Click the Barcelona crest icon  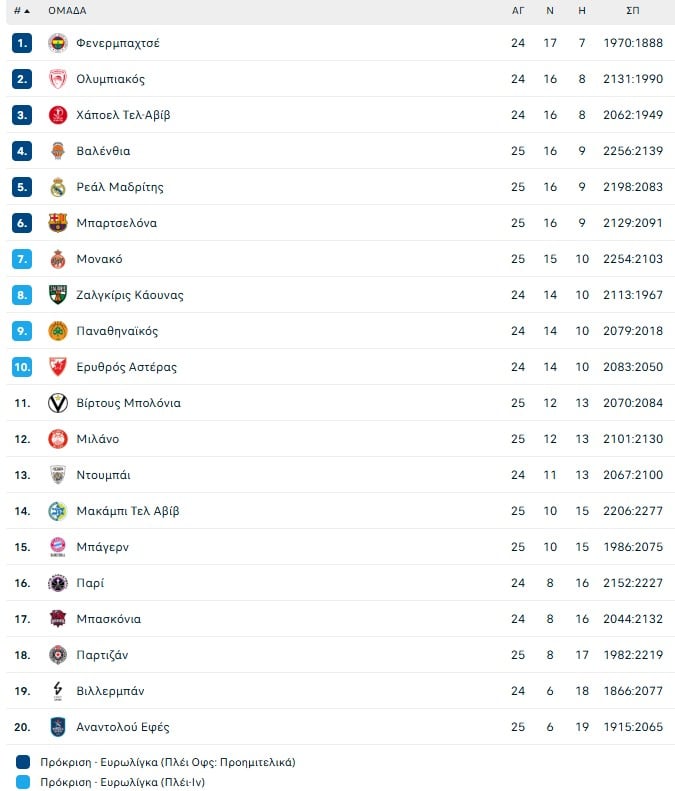point(58,223)
